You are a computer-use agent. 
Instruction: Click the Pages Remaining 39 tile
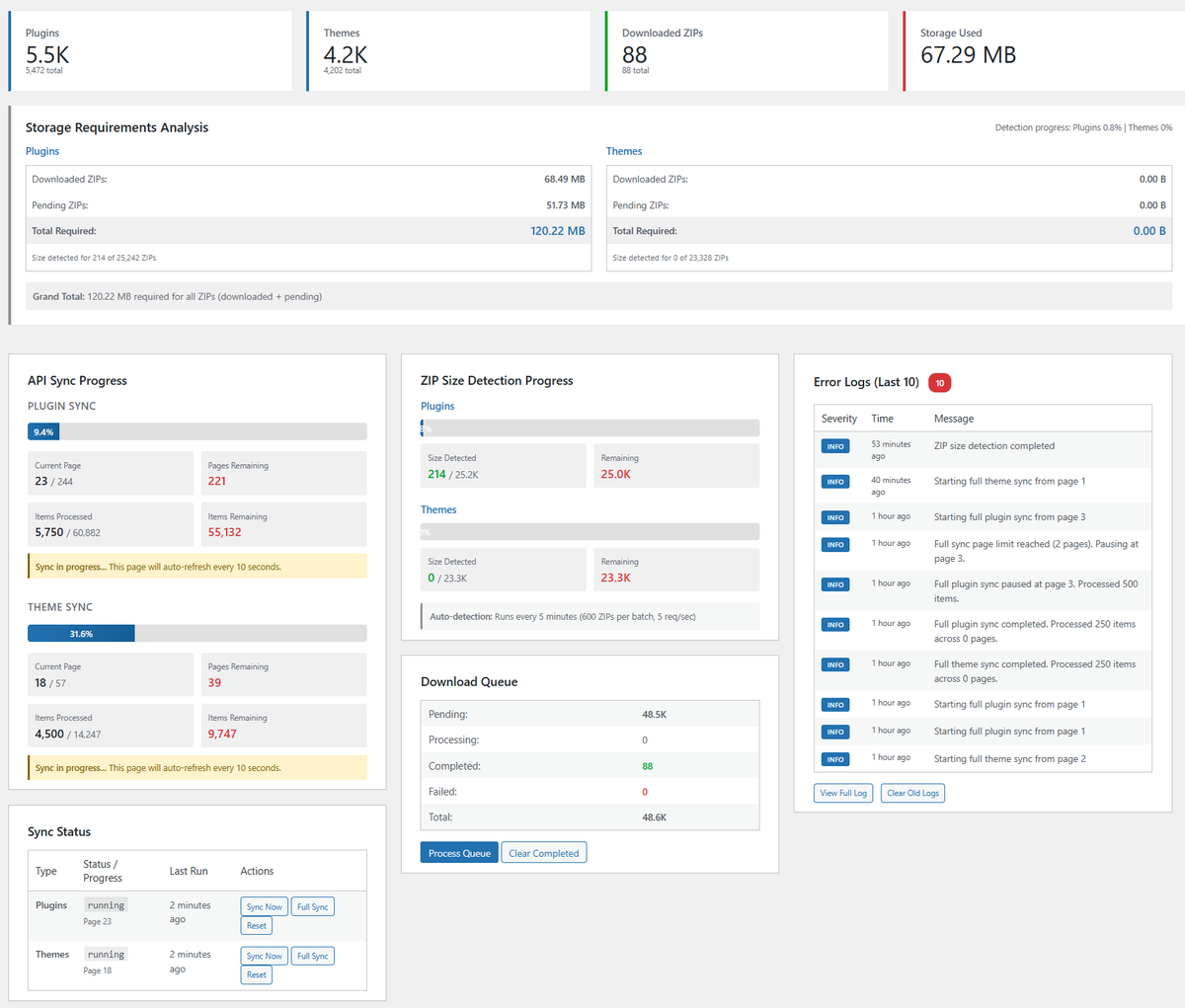coord(284,674)
